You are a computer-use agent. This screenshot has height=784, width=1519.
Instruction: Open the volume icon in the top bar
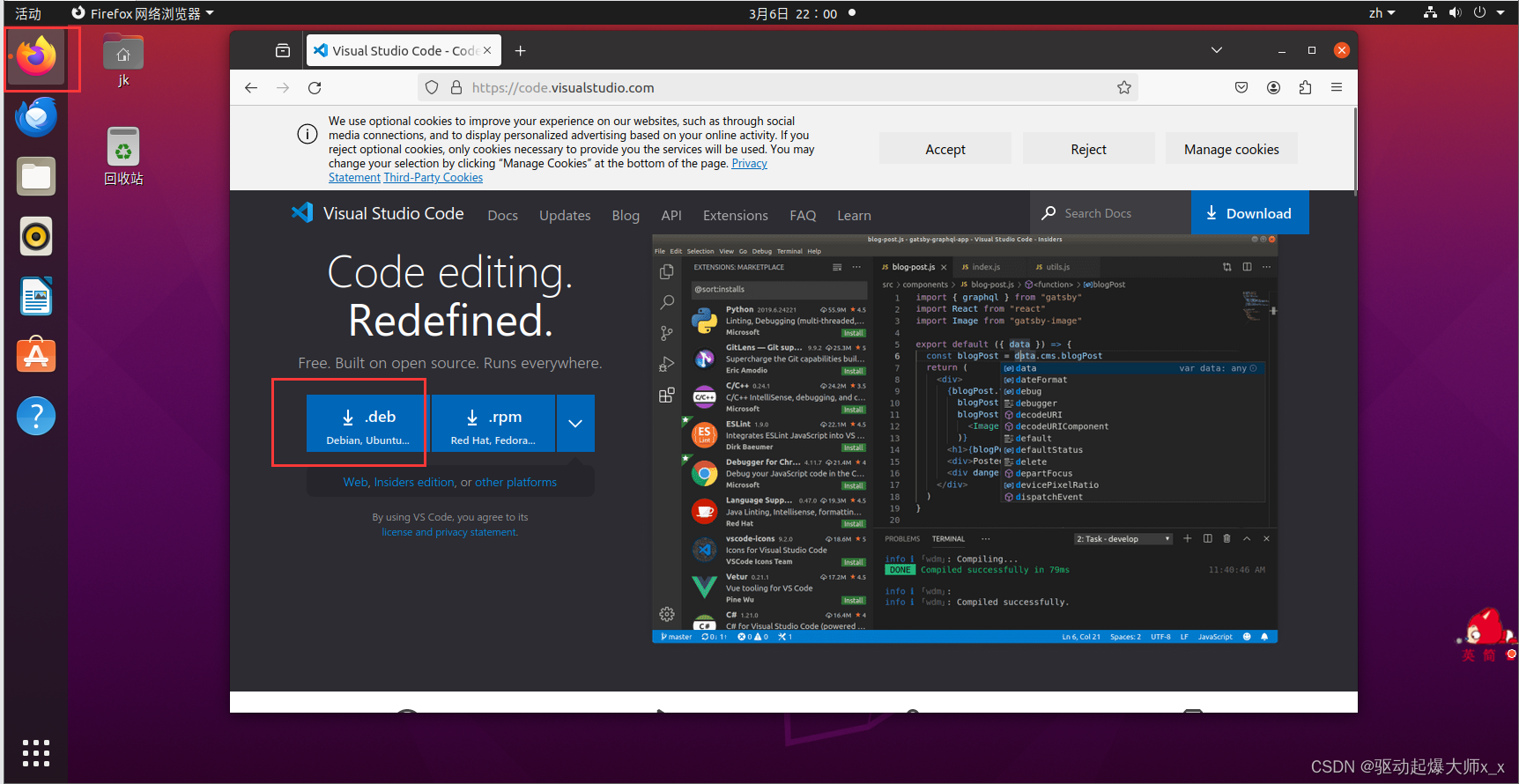point(1455,13)
